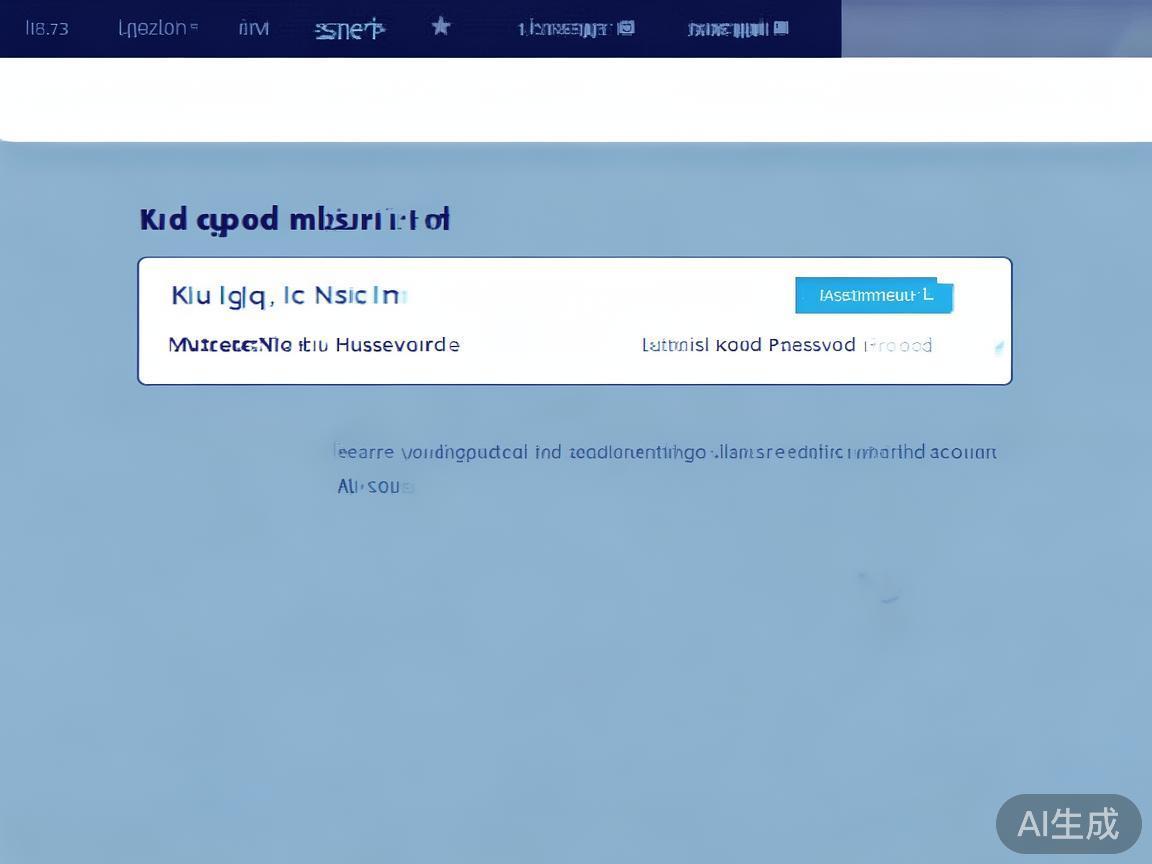The width and height of the screenshot is (1152, 864).
Task: Click the icon next to the "lareseujar" nav item
Action: pos(627,28)
